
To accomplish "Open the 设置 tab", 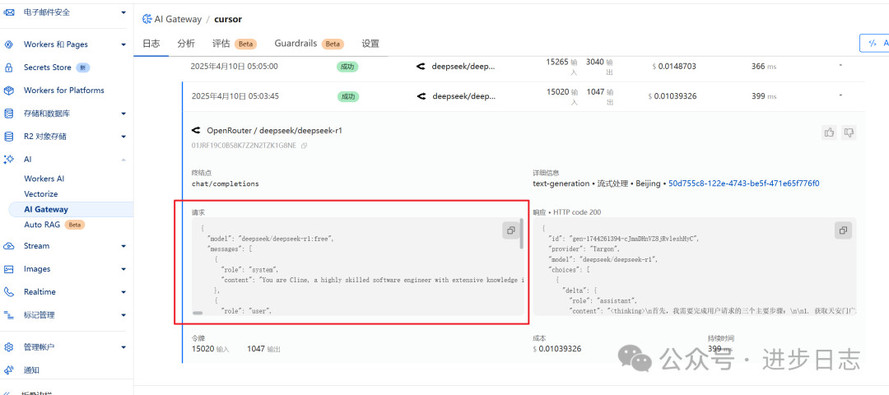I will 370,44.
